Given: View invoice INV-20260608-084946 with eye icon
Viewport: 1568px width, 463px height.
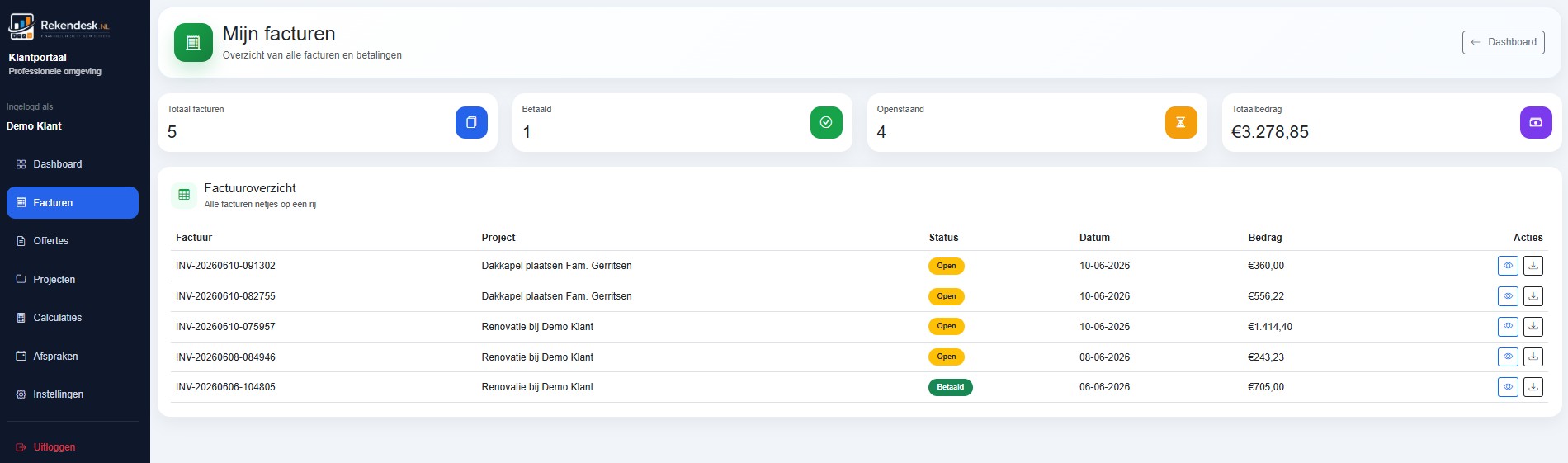Looking at the screenshot, I should (1508, 357).
